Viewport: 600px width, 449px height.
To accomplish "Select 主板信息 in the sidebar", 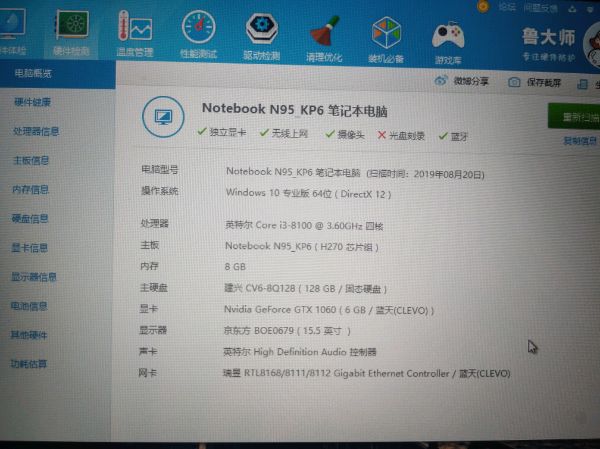I will [x=31, y=160].
